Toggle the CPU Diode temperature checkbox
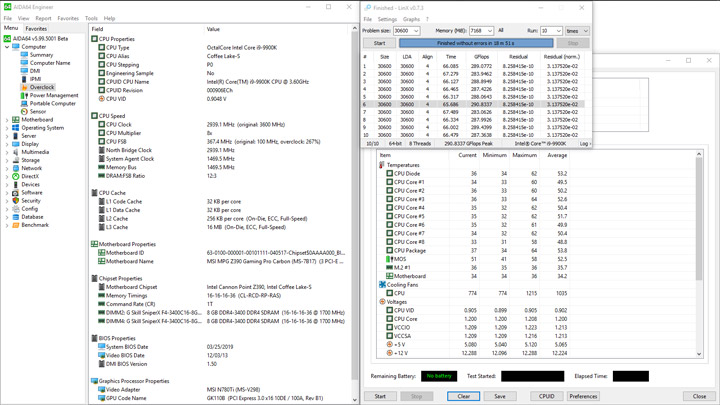720x405 pixels. 389,174
